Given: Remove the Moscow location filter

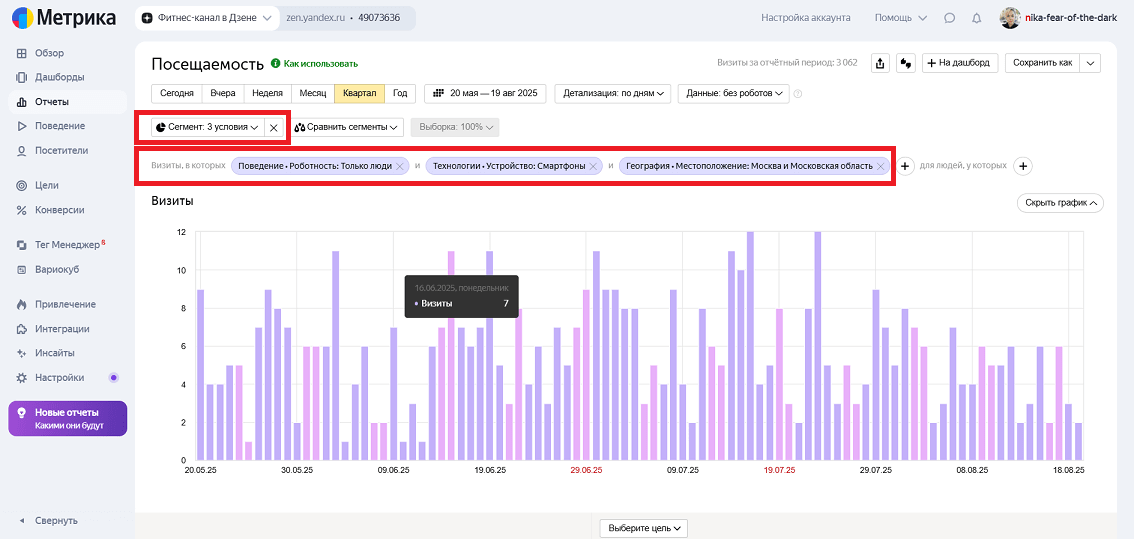Looking at the screenshot, I should click(x=881, y=166).
